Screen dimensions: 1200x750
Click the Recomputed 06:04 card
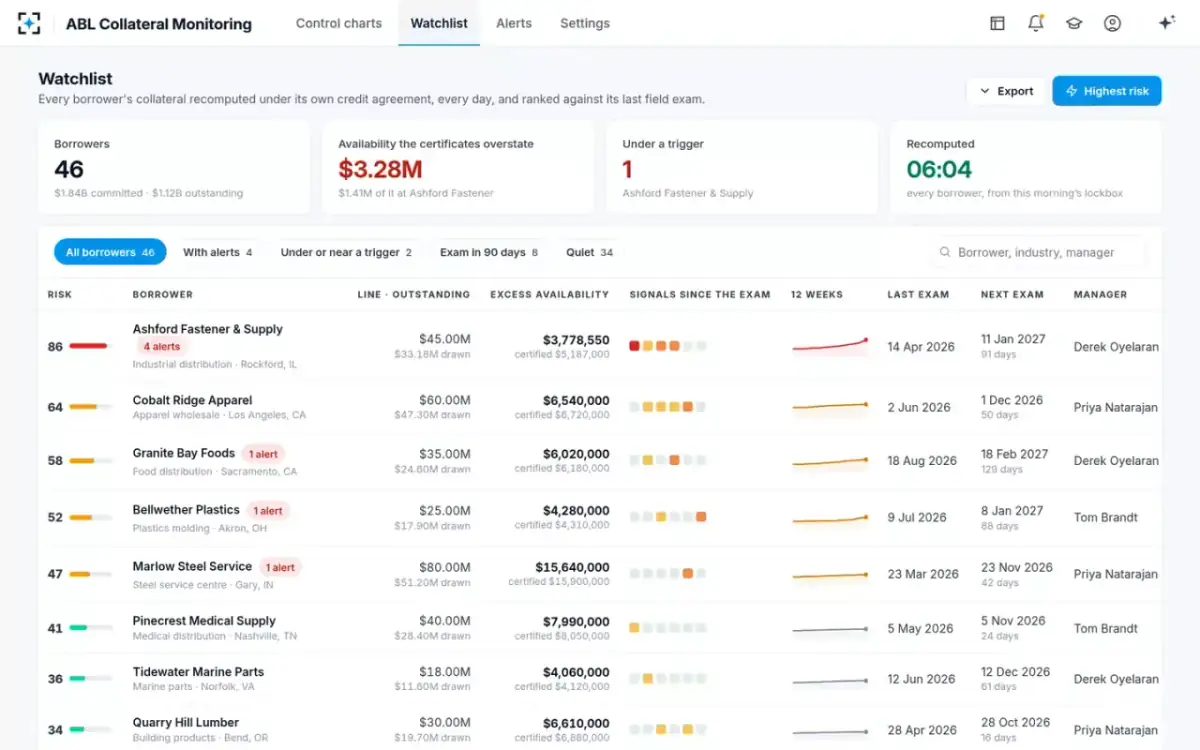(1026, 168)
